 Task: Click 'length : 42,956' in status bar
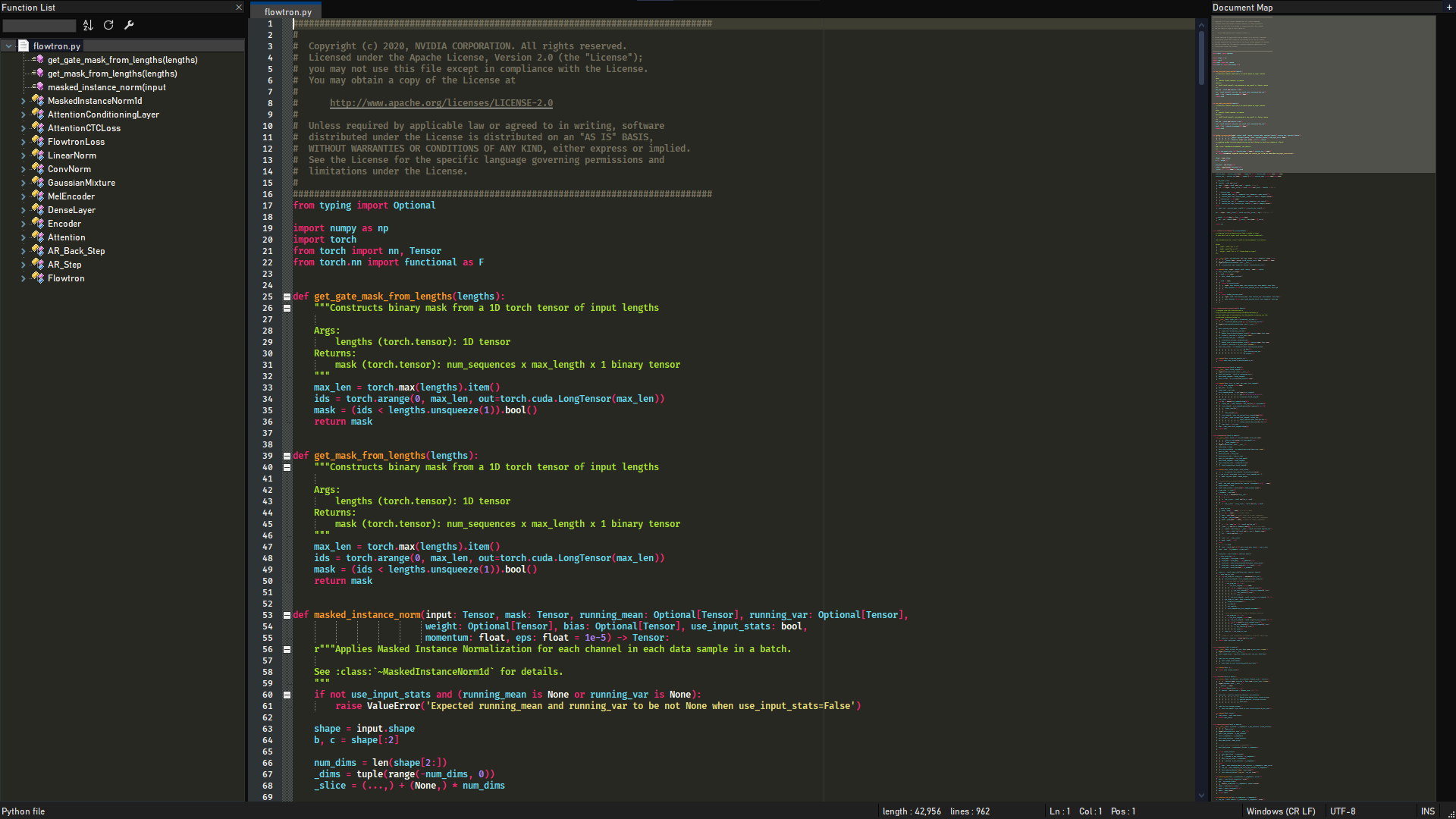pyautogui.click(x=912, y=811)
